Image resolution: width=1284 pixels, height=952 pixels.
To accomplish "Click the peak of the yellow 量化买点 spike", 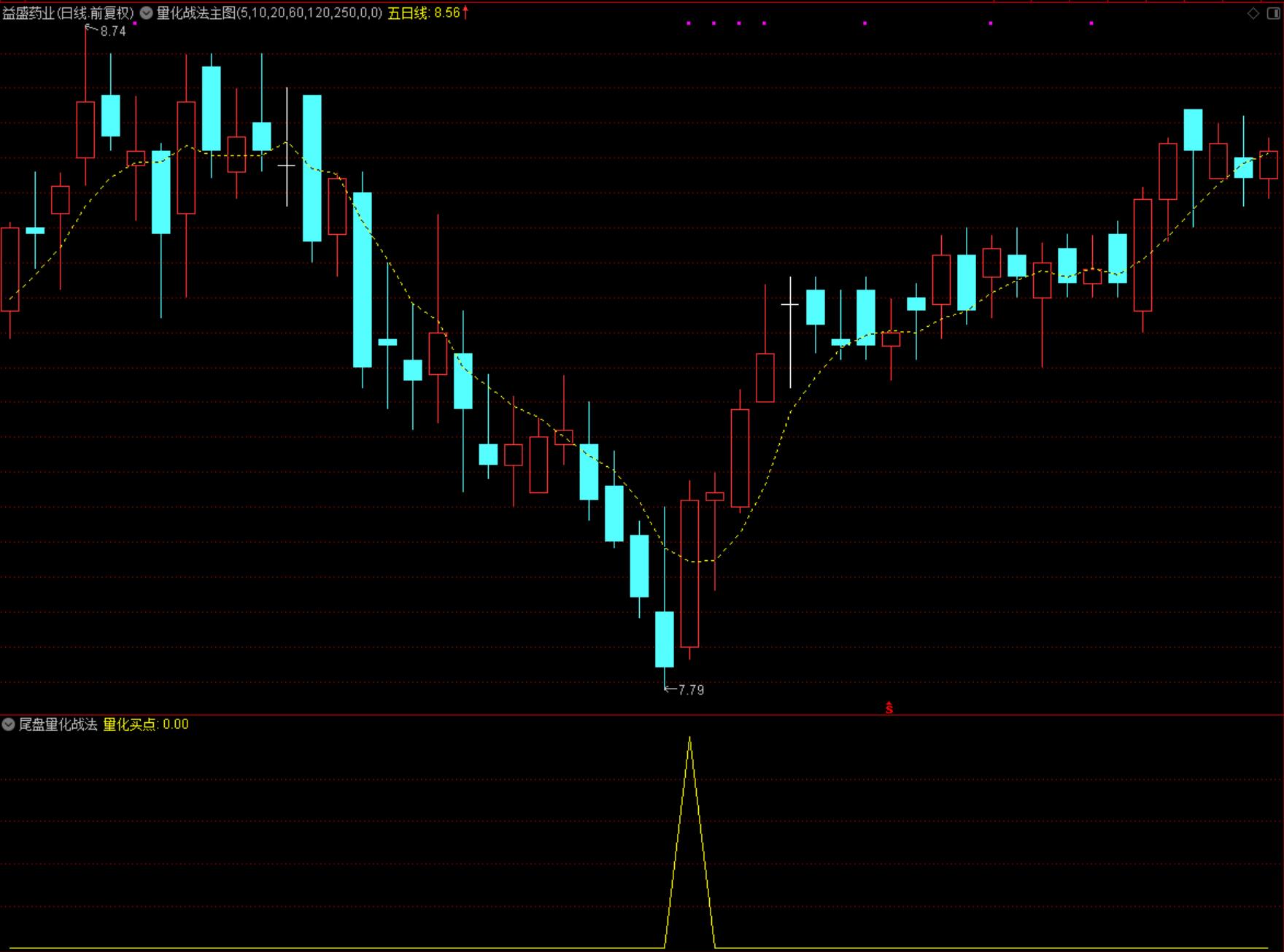I will pos(690,738).
